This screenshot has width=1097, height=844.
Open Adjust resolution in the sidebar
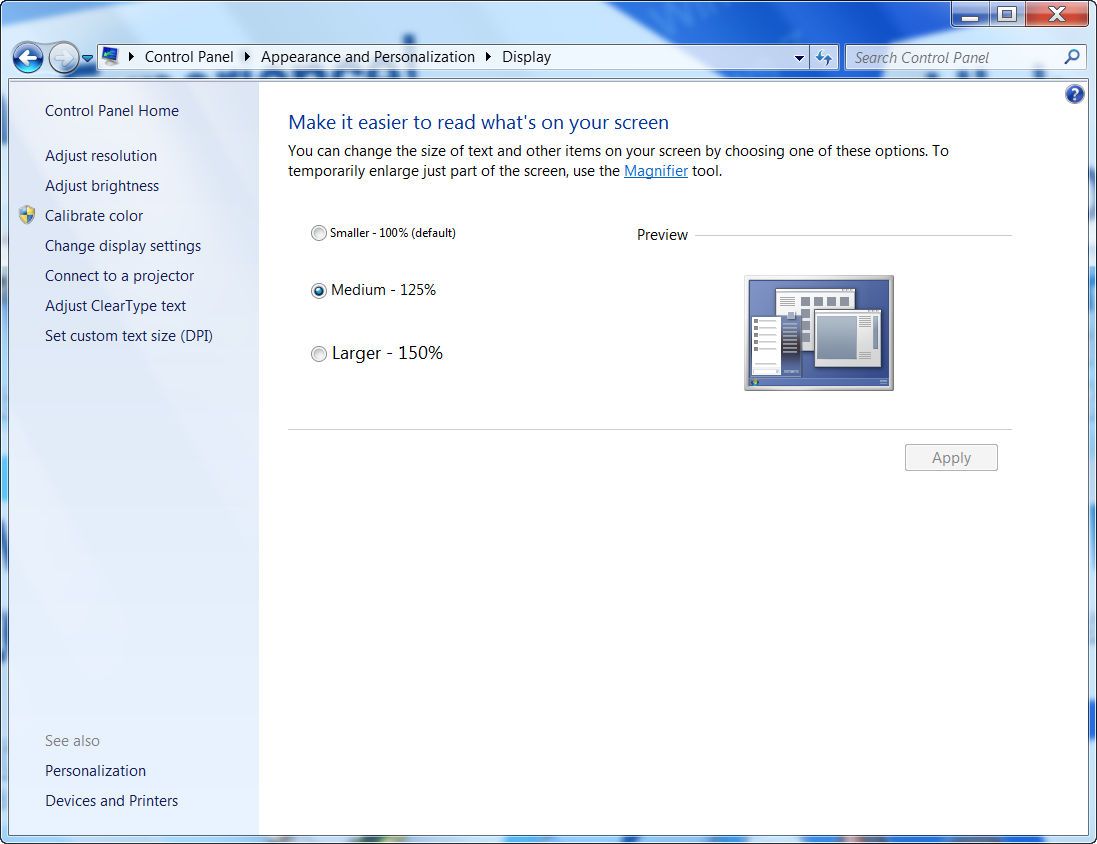tap(101, 156)
